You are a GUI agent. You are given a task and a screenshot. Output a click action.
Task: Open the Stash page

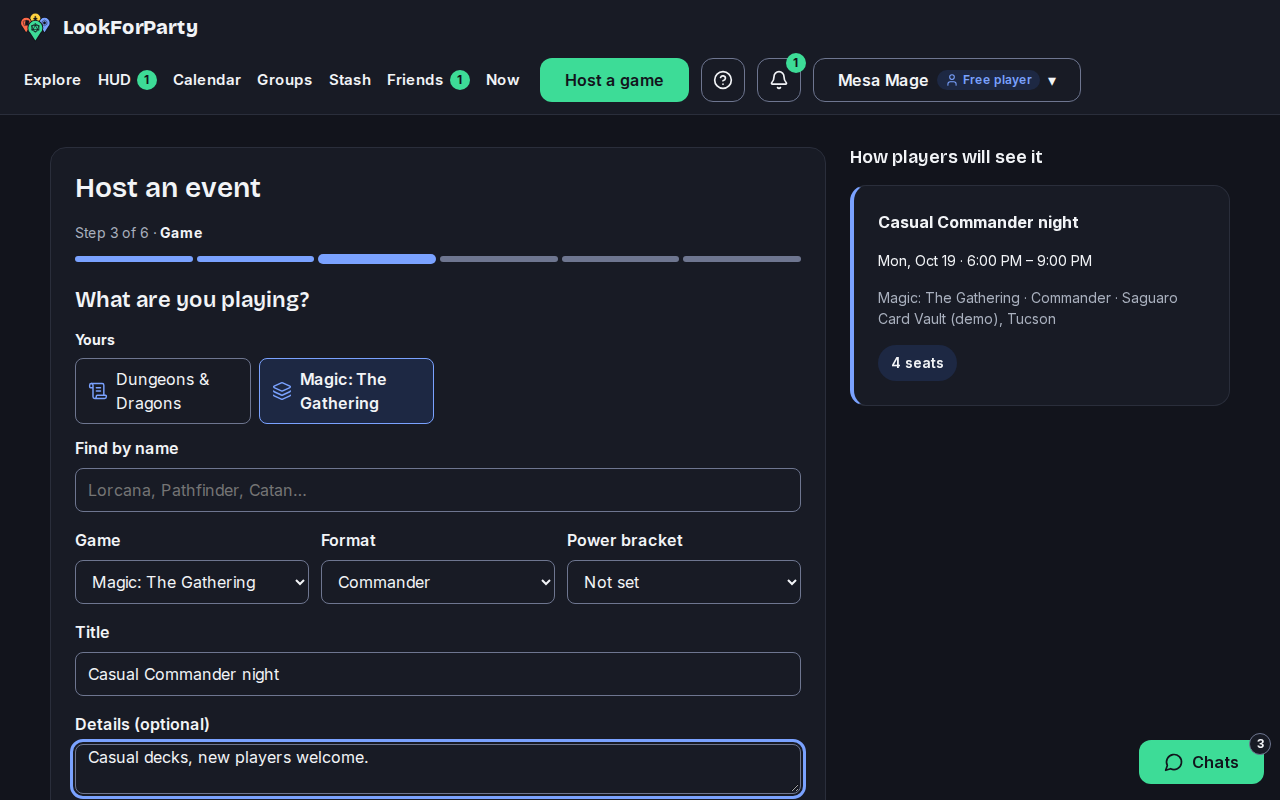(350, 80)
